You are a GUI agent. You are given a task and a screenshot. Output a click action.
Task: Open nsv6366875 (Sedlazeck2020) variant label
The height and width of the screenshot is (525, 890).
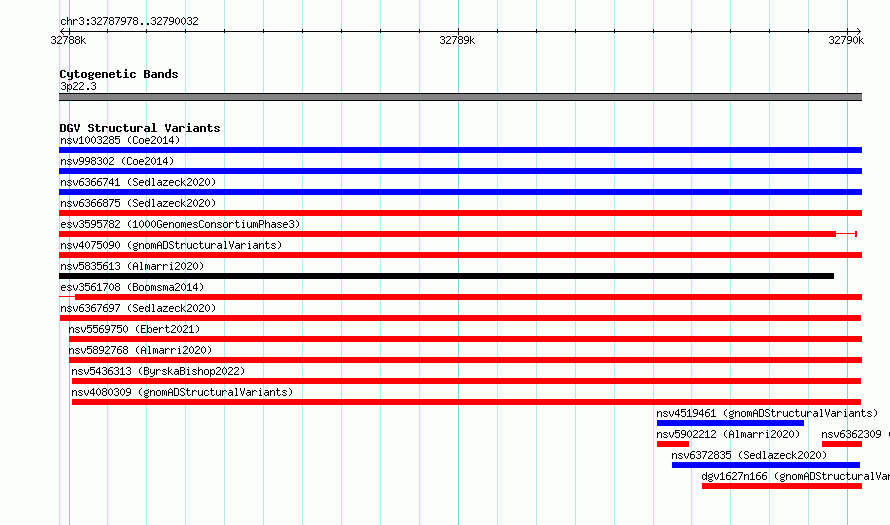[x=138, y=203]
